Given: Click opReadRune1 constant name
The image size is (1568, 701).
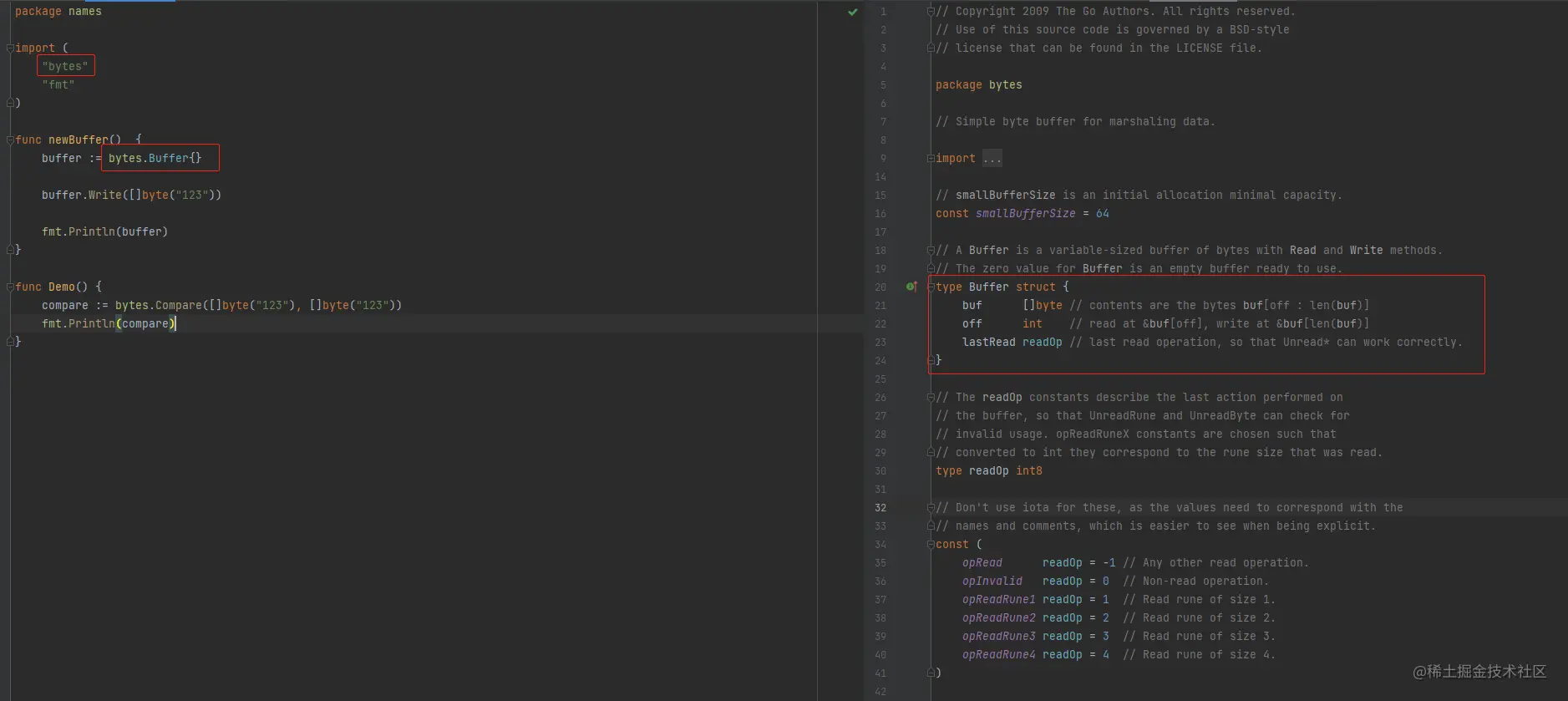Looking at the screenshot, I should pos(999,600).
